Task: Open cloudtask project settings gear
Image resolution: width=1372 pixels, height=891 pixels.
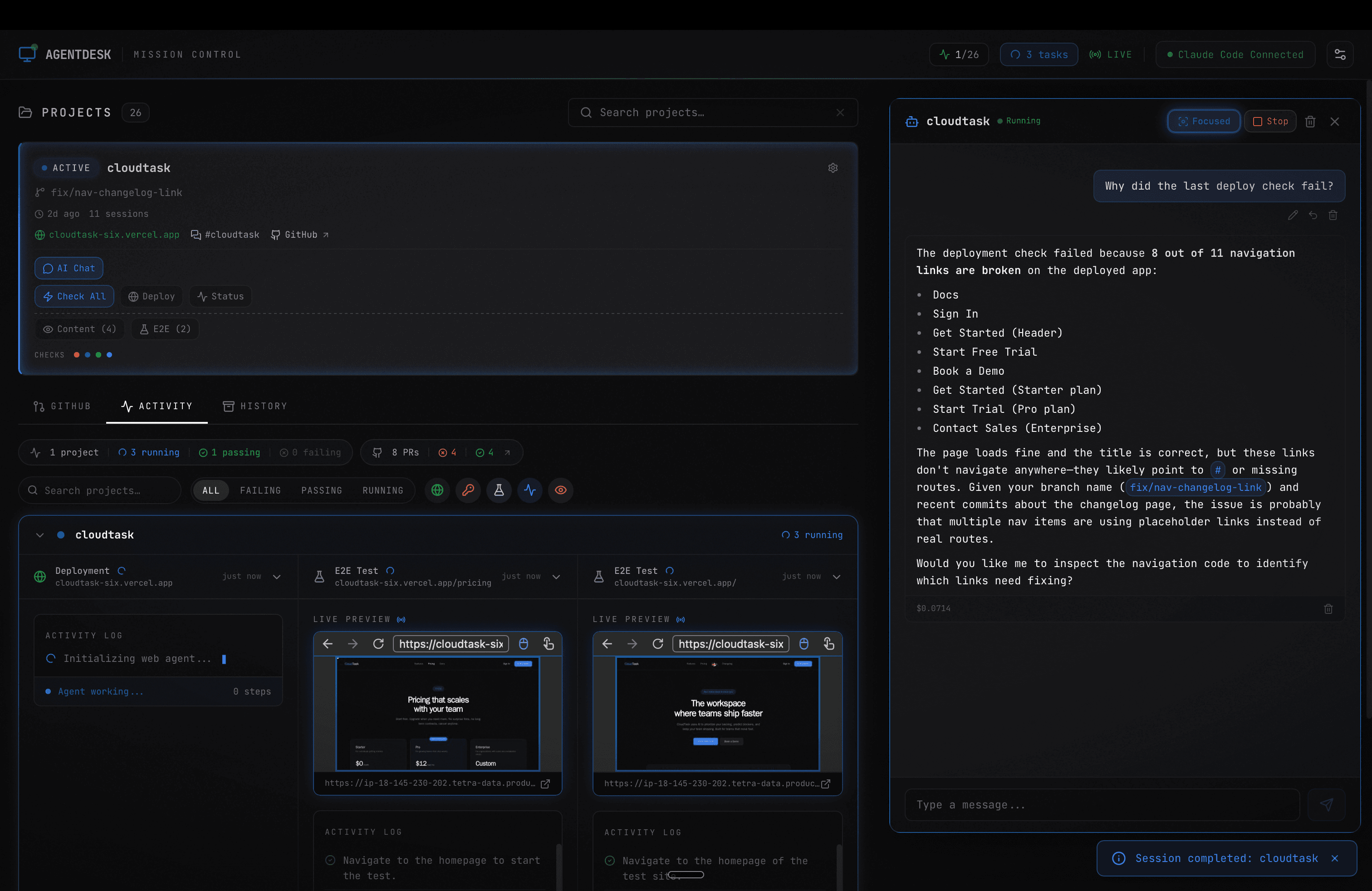Action: pos(833,168)
